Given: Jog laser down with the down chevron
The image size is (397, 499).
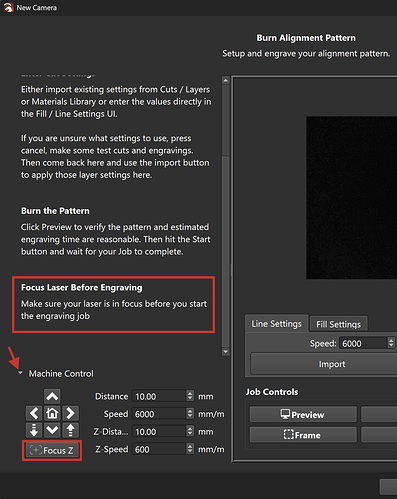Looking at the screenshot, I should (x=52, y=430).
